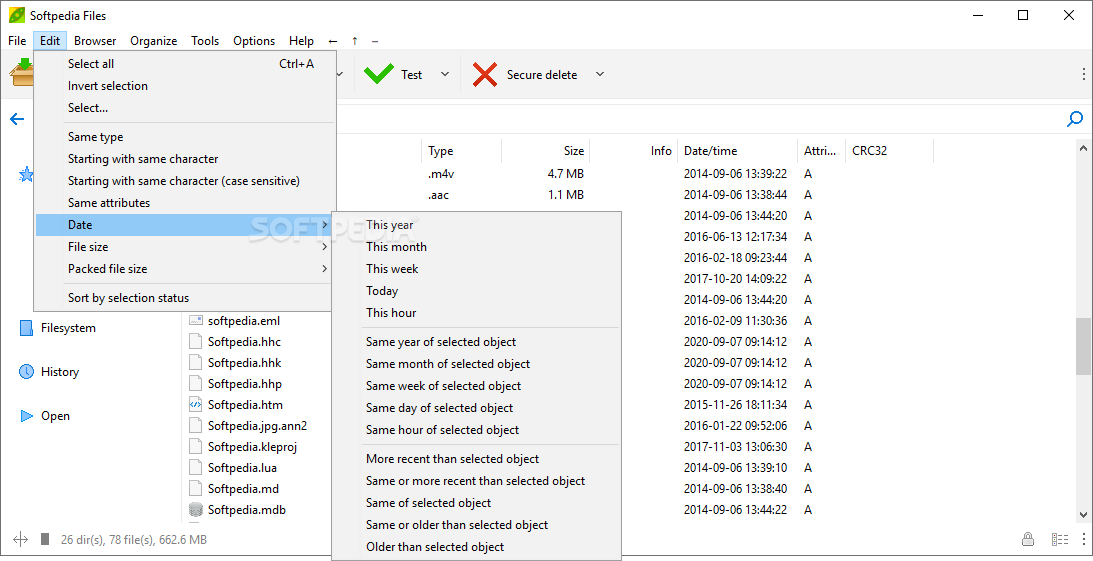Click the Type column header

[x=461, y=151]
